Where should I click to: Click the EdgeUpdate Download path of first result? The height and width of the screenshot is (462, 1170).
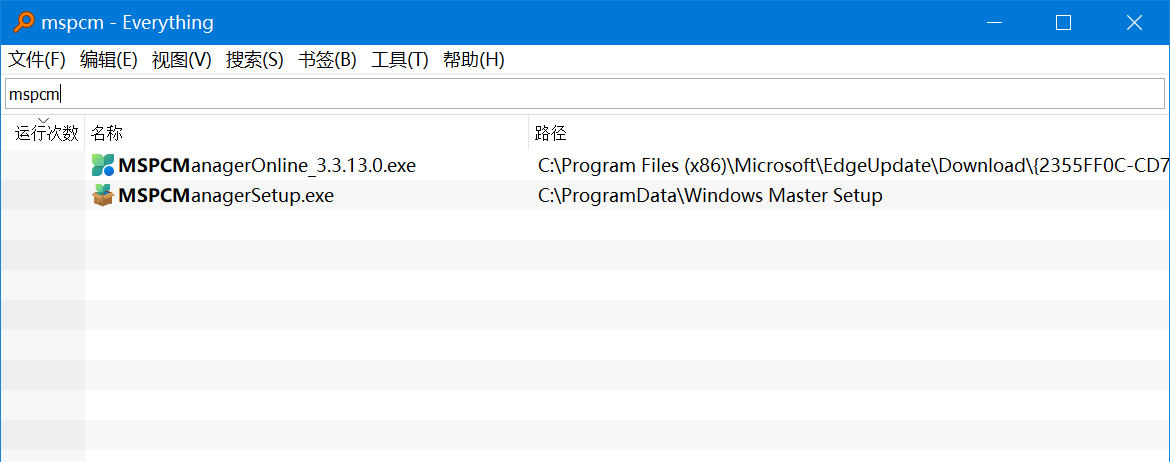850,165
